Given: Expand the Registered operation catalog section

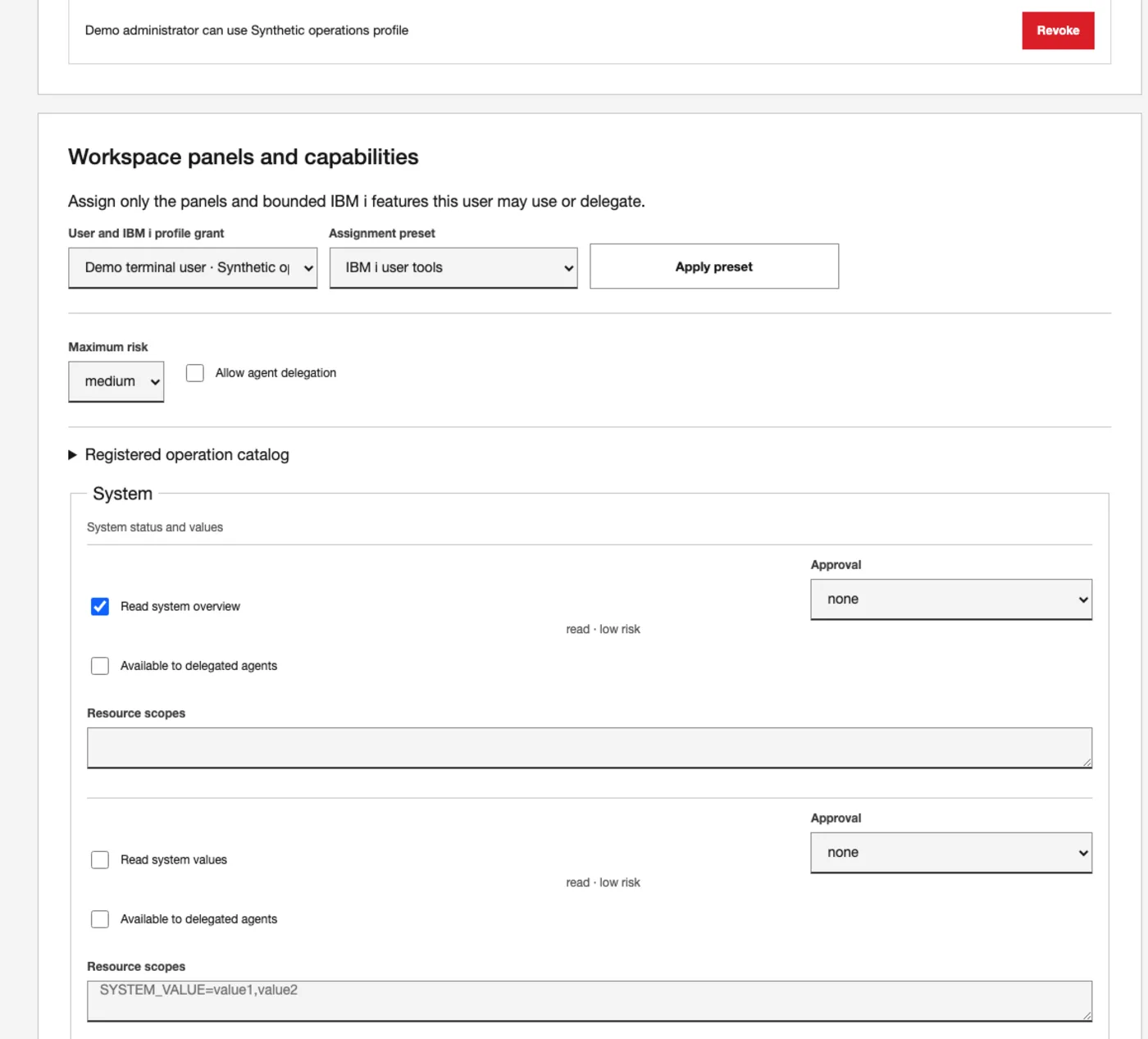Looking at the screenshot, I should click(x=179, y=454).
